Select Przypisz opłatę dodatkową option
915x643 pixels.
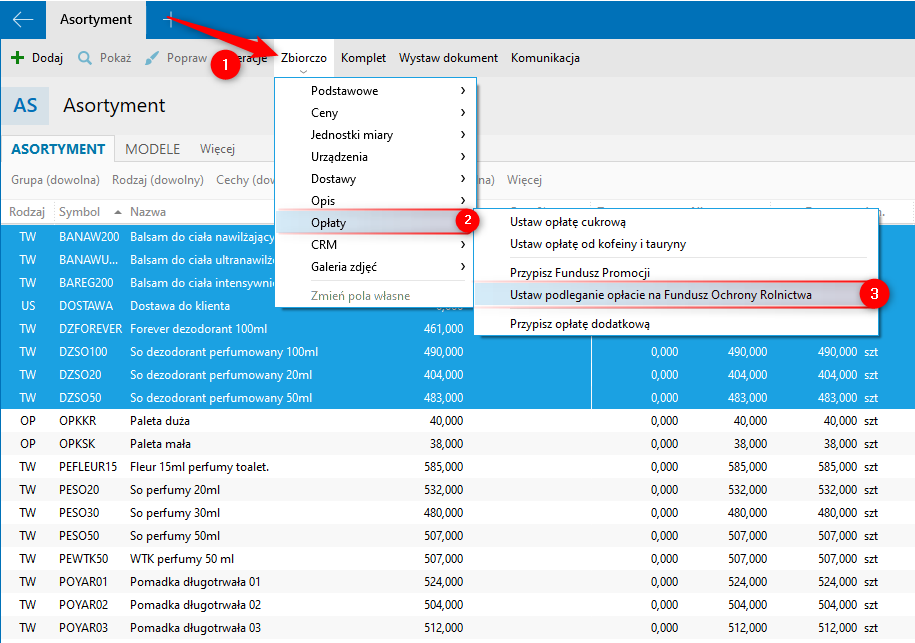pos(580,324)
